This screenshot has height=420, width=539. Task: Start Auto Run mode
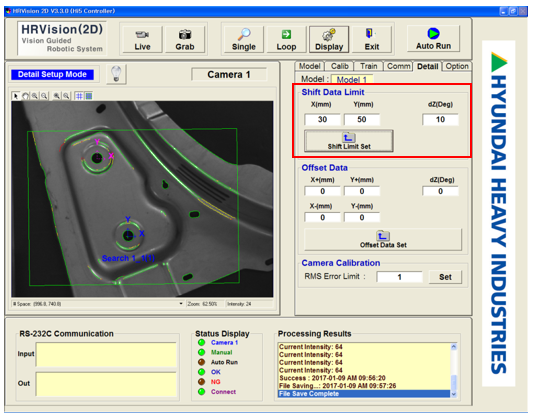[433, 39]
